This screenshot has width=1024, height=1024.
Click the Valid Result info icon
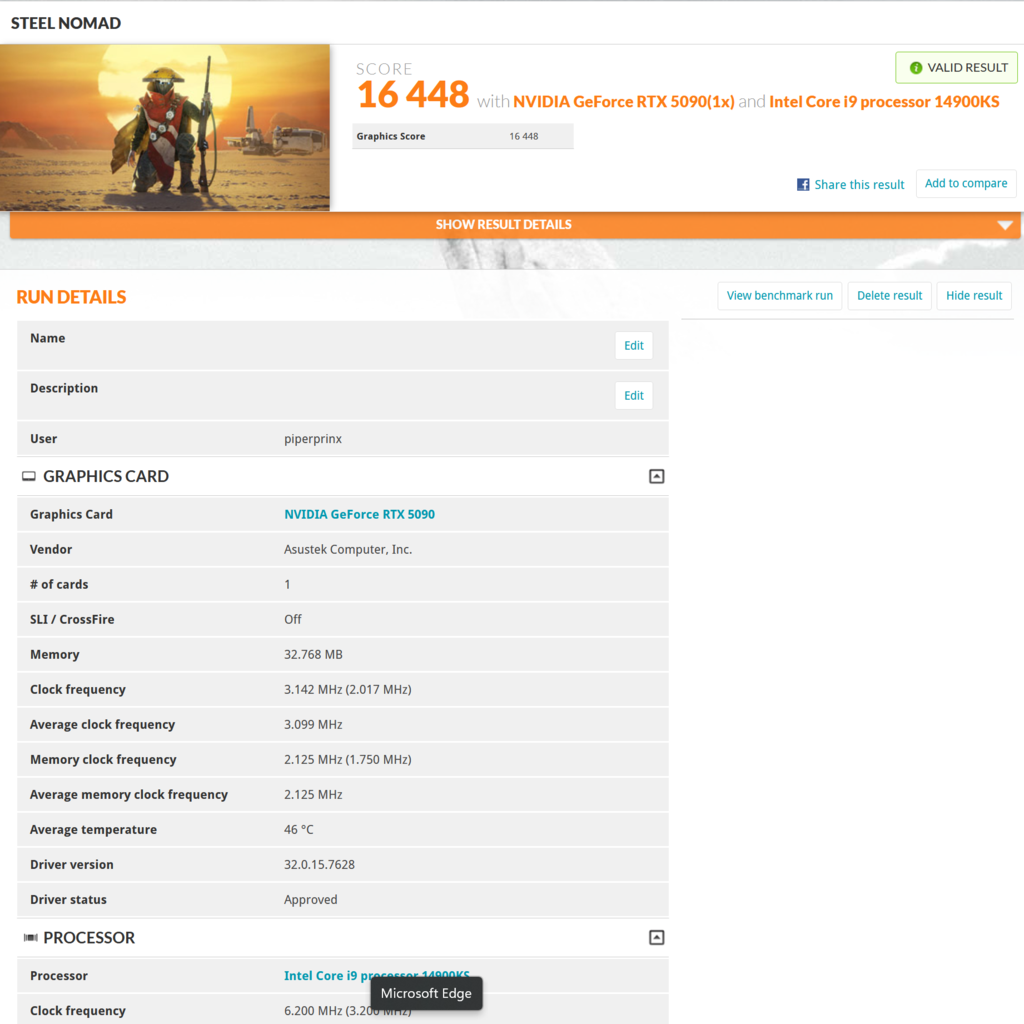(x=916, y=68)
